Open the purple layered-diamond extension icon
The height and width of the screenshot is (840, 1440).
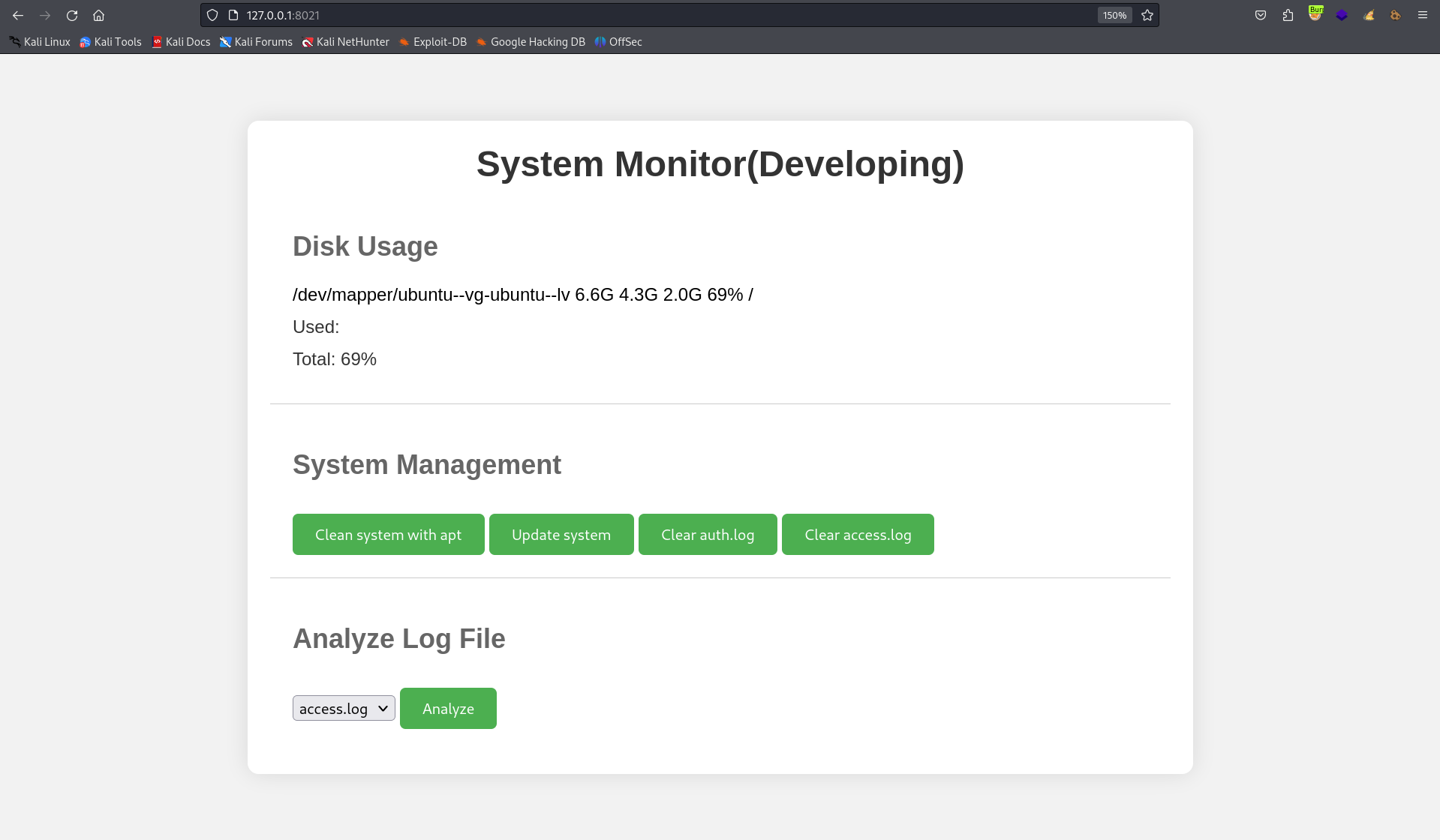pos(1342,15)
